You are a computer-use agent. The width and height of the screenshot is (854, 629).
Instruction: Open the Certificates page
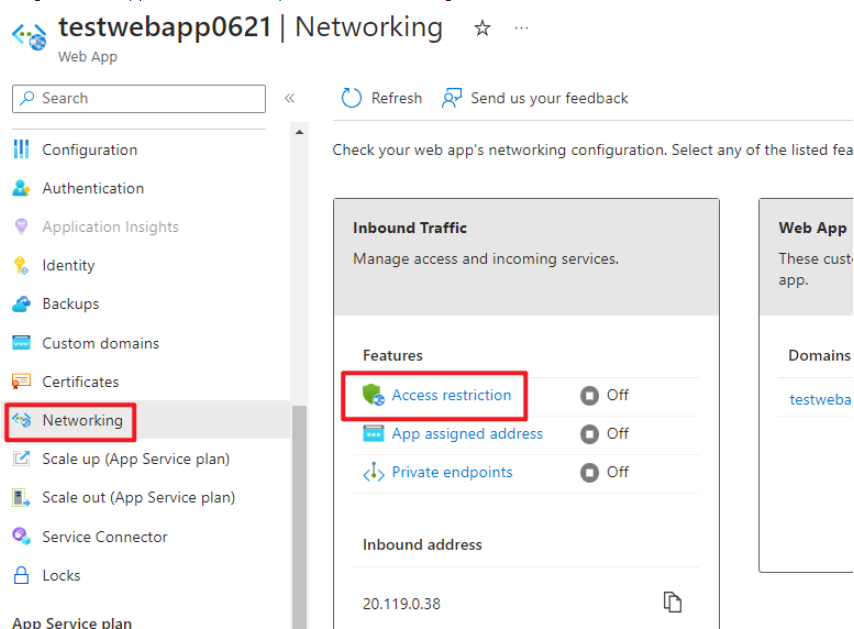click(x=81, y=382)
